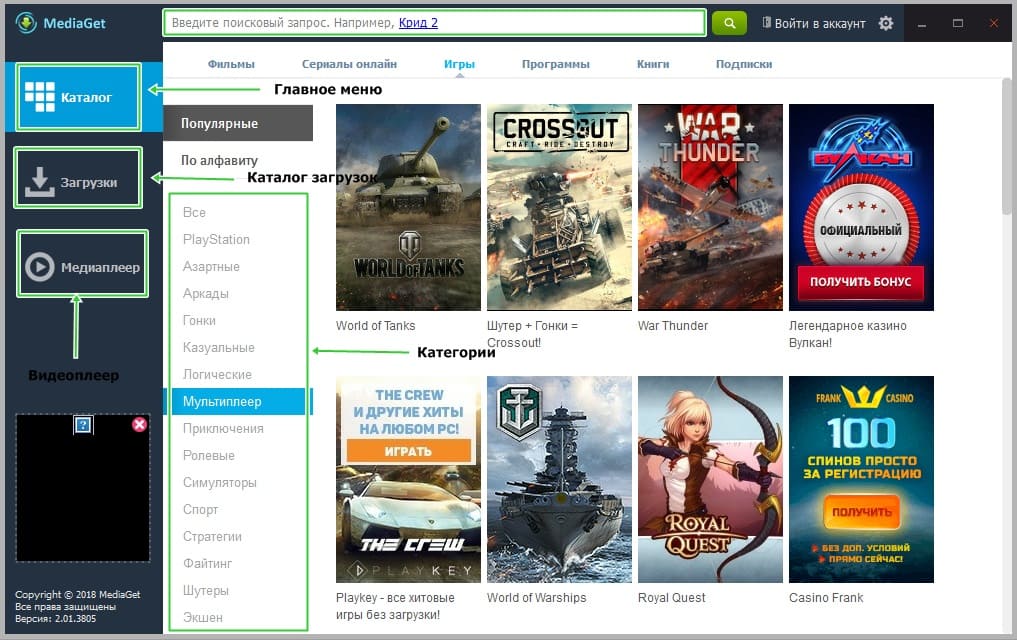The image size is (1017, 640).
Task: Choose the Казуальные category
Action: pyautogui.click(x=219, y=348)
